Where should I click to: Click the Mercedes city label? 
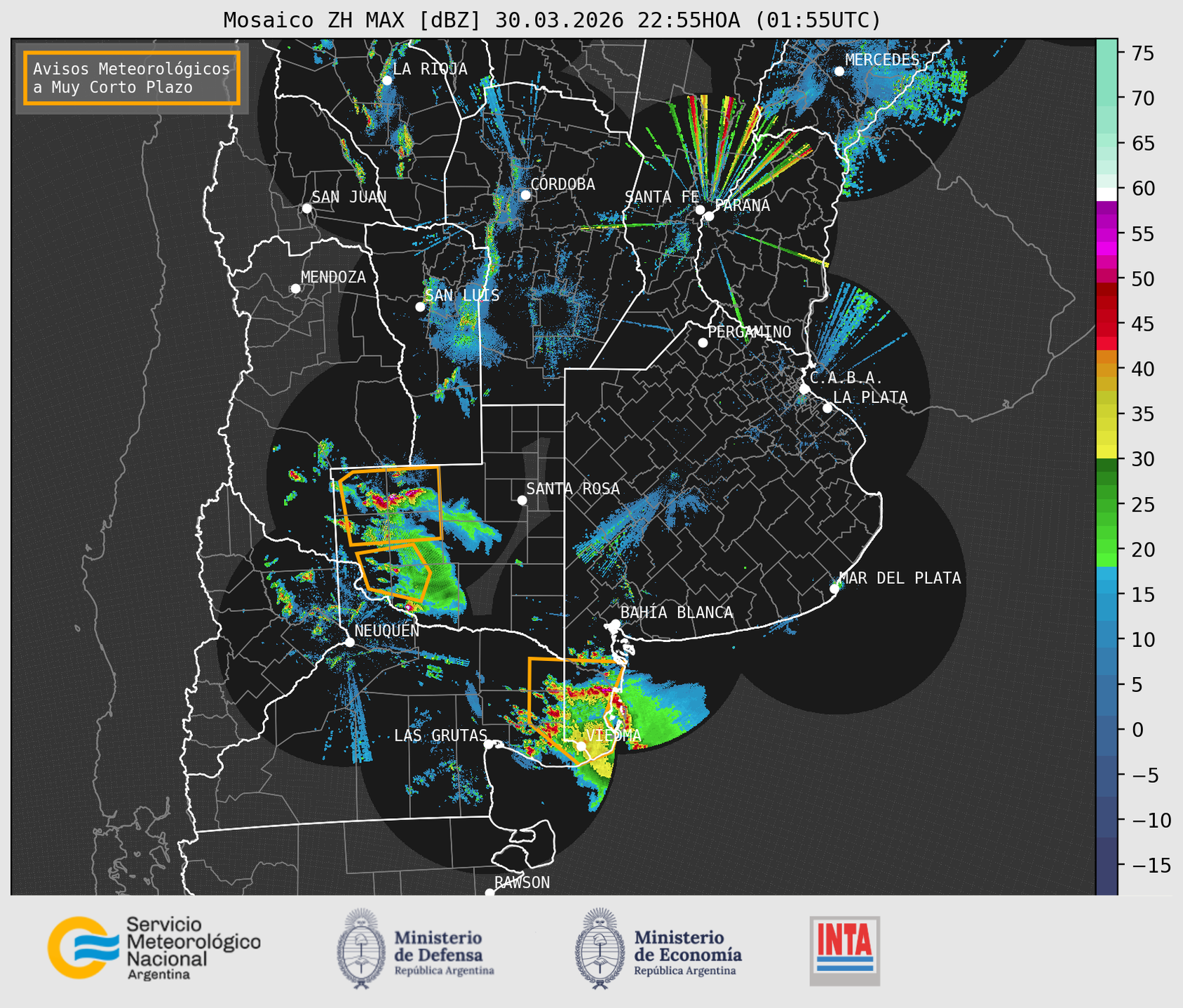pos(882,60)
